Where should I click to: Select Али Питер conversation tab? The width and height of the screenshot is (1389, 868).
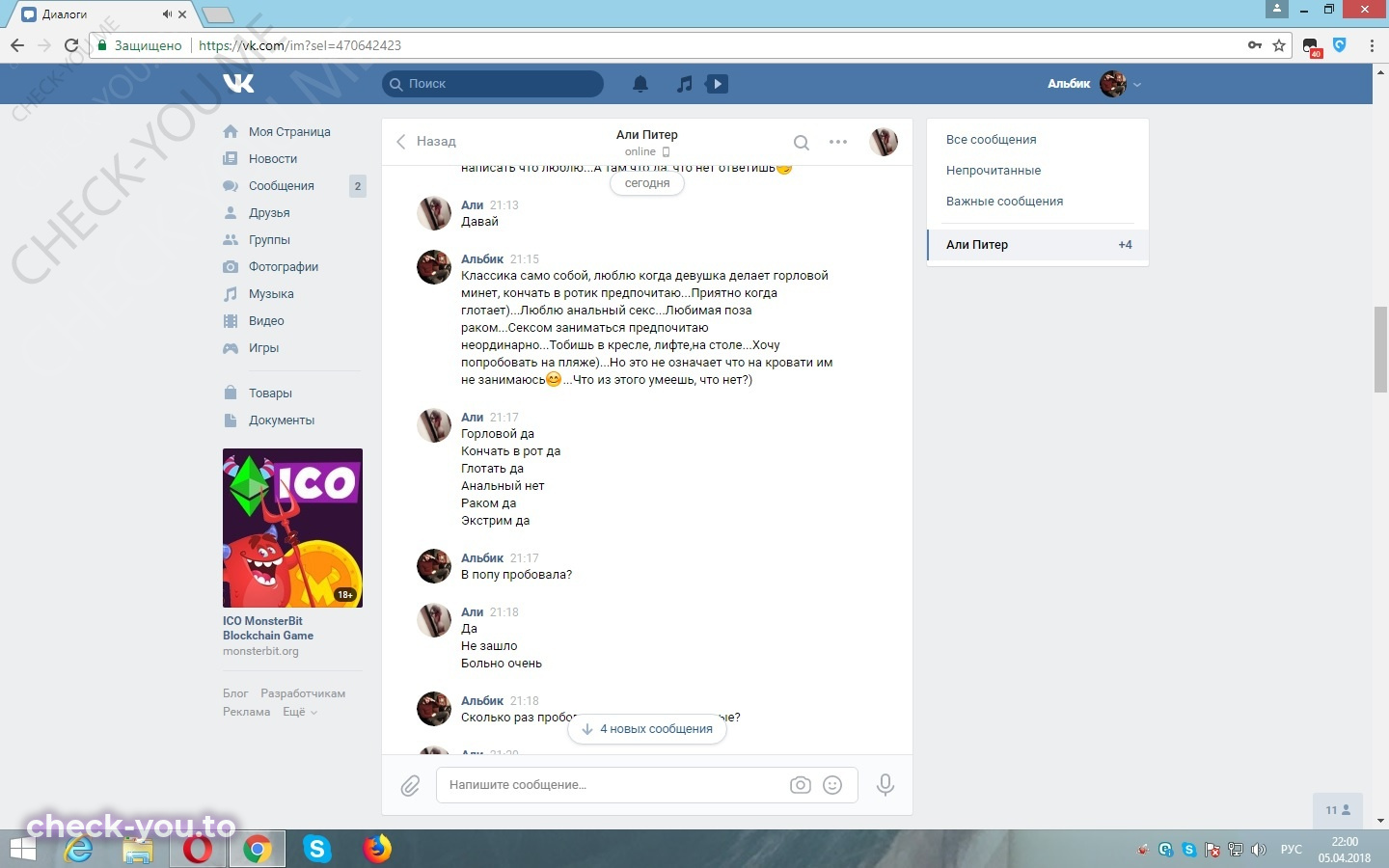click(x=1038, y=245)
